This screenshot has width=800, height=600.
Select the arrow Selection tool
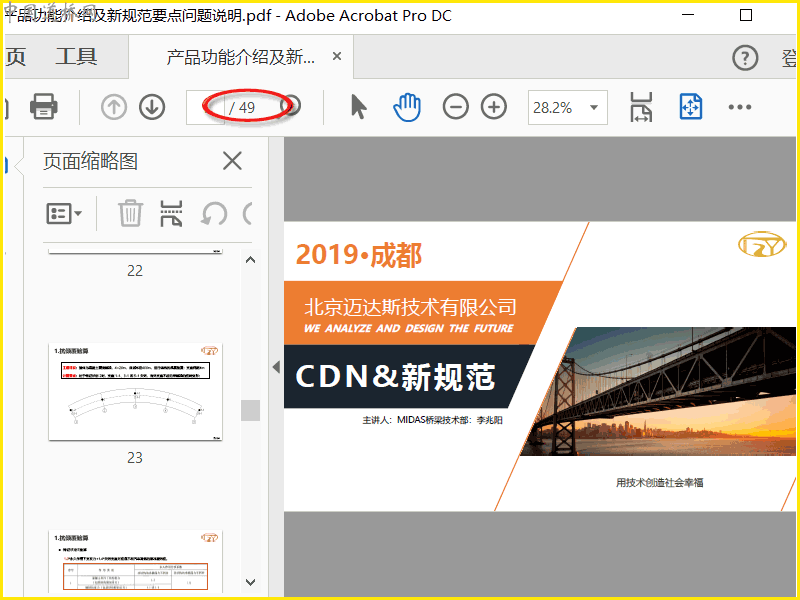pyautogui.click(x=359, y=107)
